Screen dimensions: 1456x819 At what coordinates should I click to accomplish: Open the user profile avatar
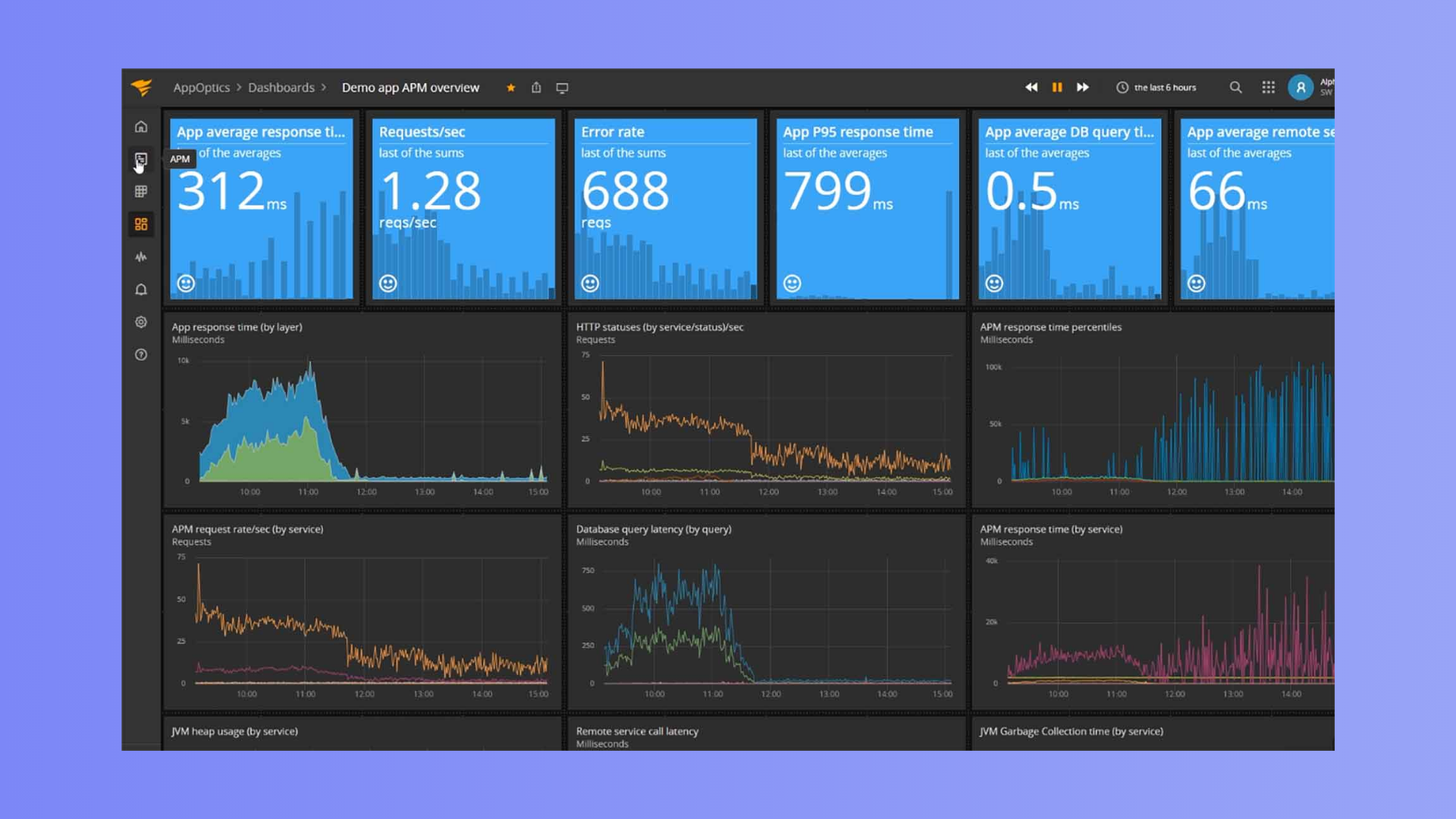pyautogui.click(x=1301, y=87)
